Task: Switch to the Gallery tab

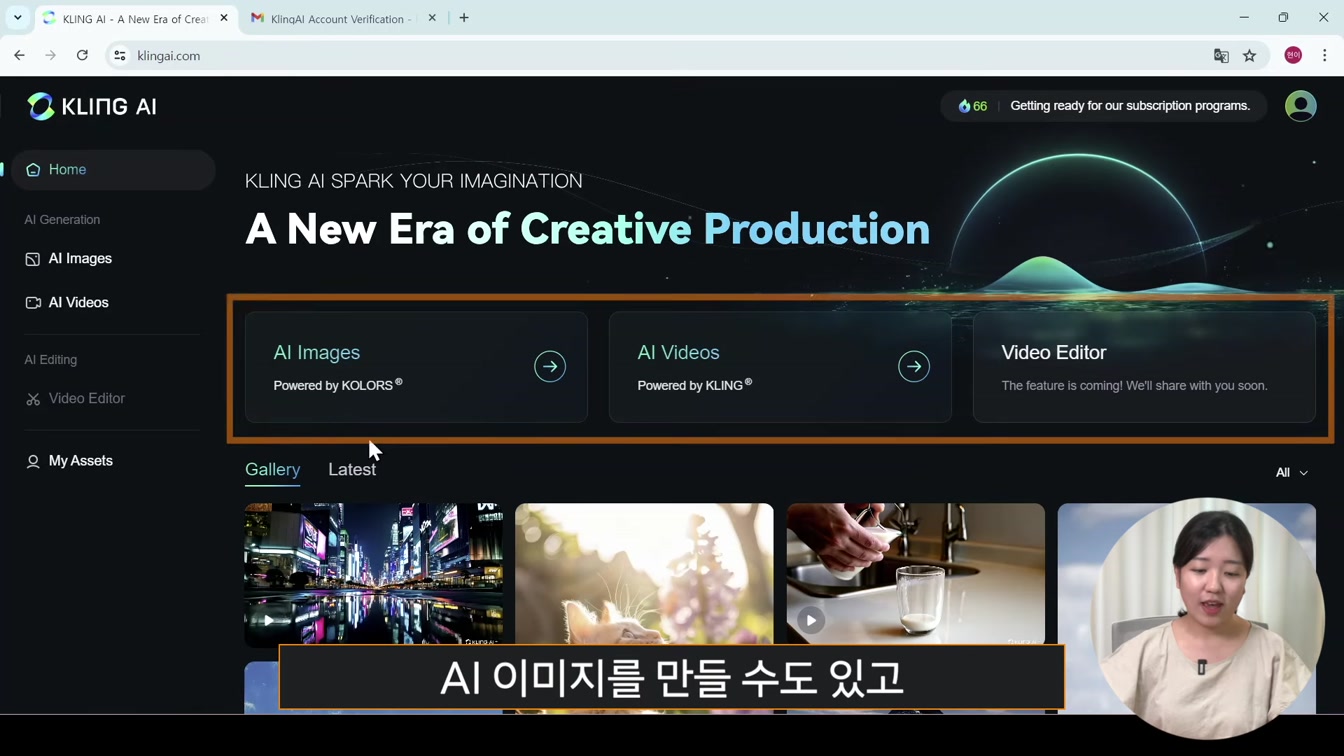Action: tap(272, 470)
